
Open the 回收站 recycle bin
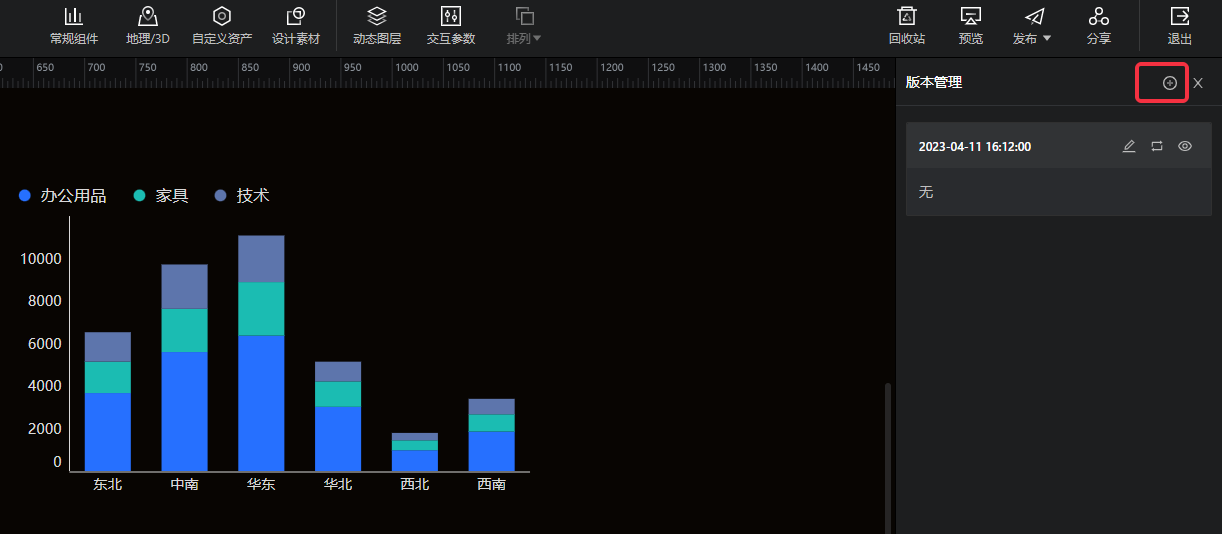click(x=907, y=26)
